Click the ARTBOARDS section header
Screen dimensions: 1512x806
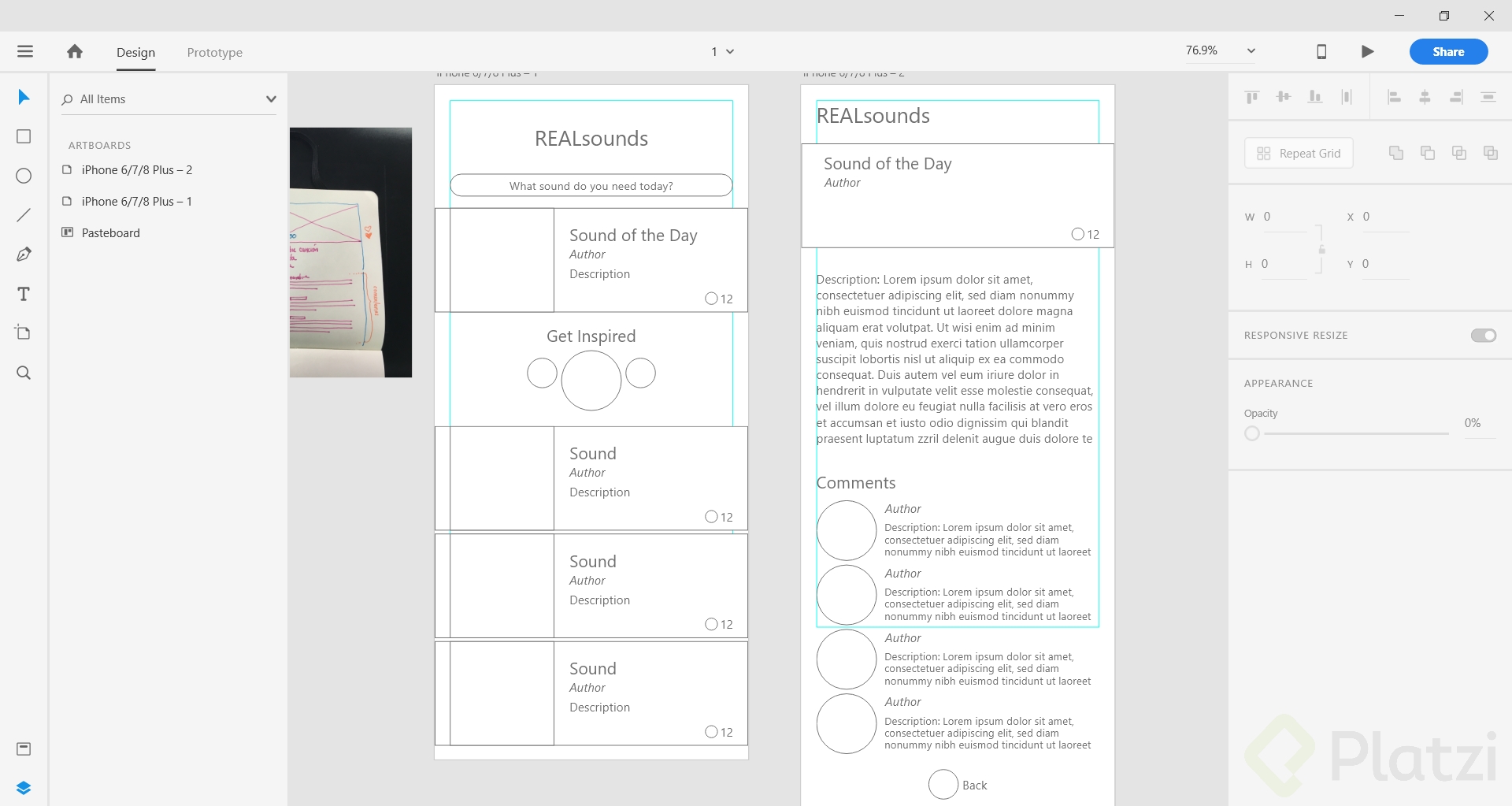[100, 146]
